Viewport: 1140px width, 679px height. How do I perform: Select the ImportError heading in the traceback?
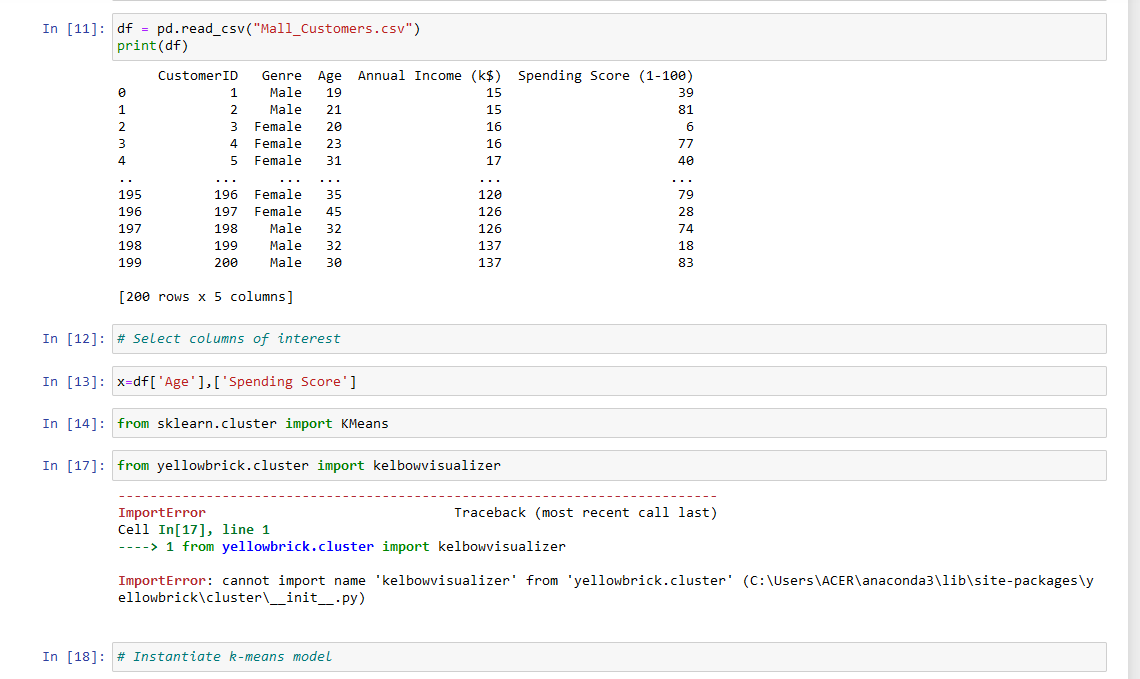(x=161, y=512)
